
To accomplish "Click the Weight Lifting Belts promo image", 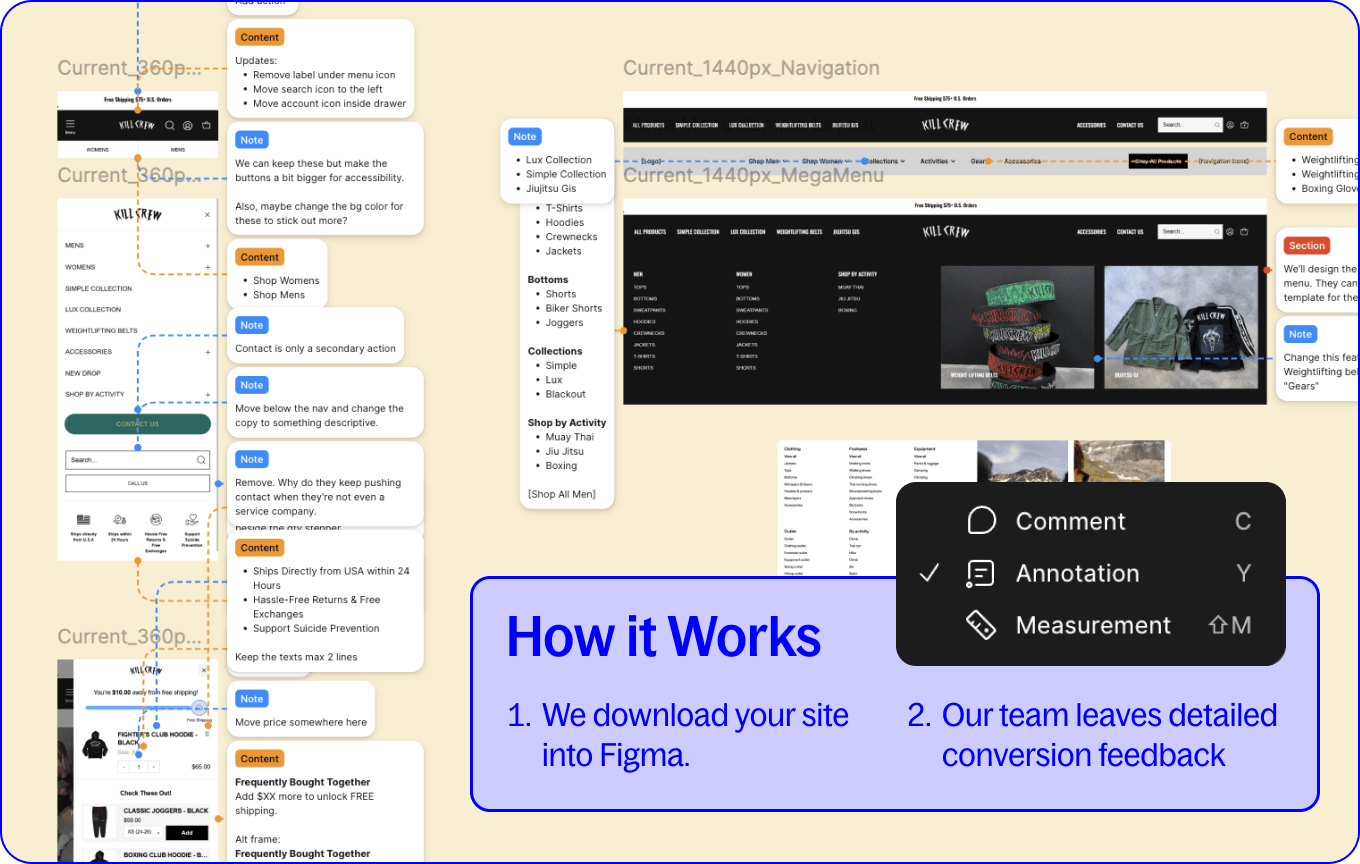I will [x=1015, y=327].
